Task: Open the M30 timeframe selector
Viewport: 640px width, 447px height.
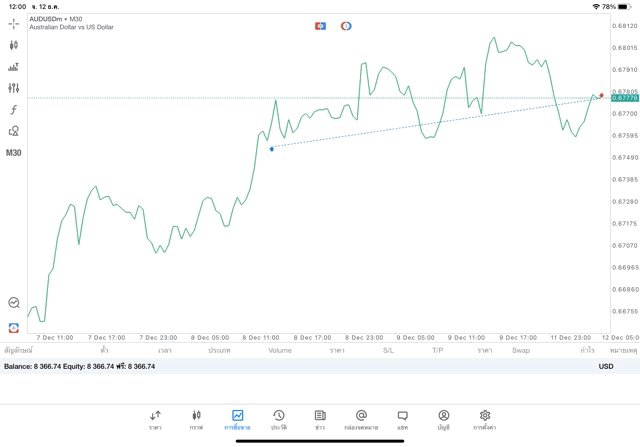Action: point(13,153)
